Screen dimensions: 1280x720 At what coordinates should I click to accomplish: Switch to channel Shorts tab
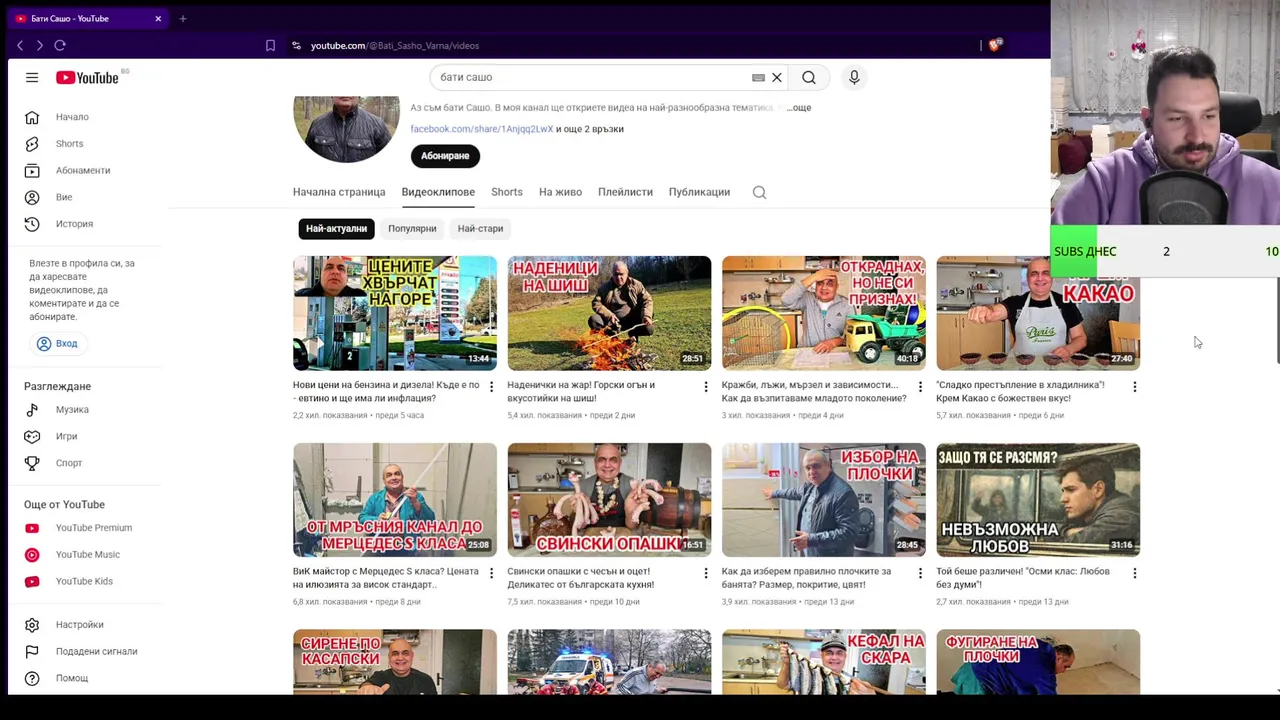507,192
